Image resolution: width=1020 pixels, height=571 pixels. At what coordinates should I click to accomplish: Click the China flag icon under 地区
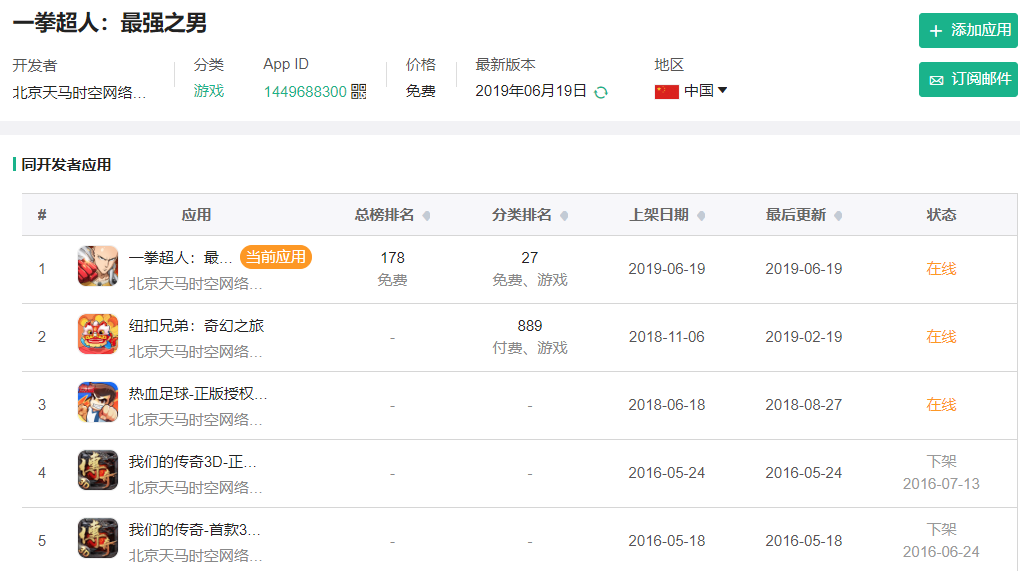pyautogui.click(x=667, y=92)
